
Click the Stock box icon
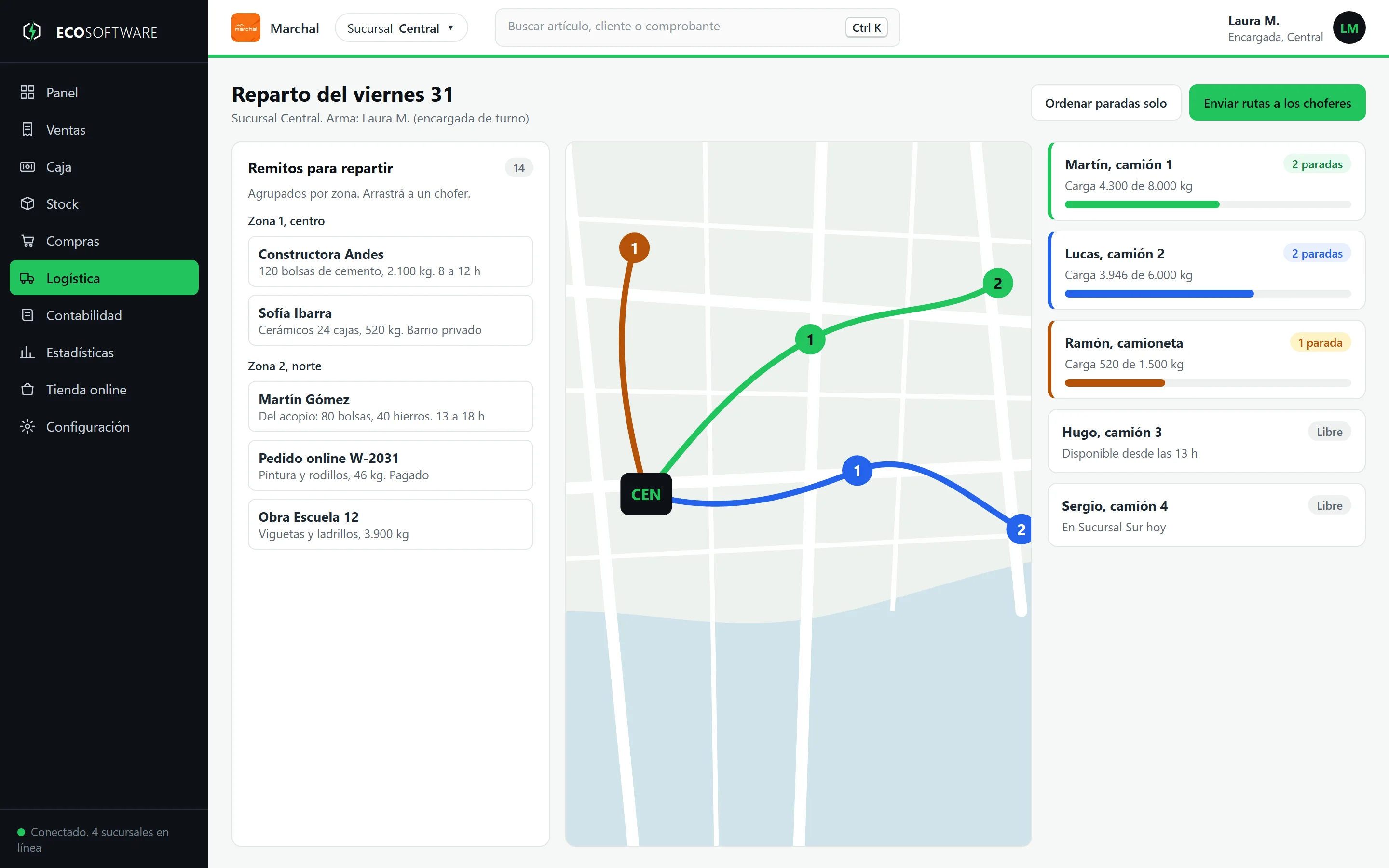(x=27, y=204)
